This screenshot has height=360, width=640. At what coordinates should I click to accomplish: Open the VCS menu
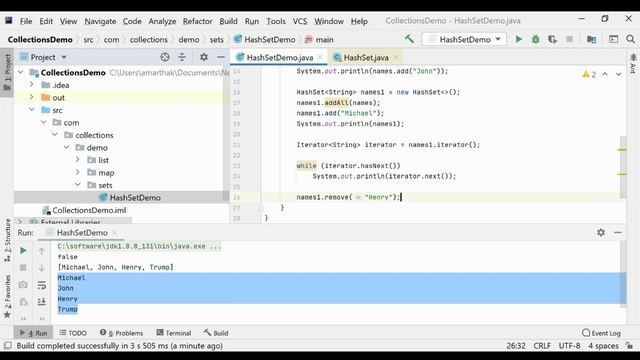(x=300, y=21)
